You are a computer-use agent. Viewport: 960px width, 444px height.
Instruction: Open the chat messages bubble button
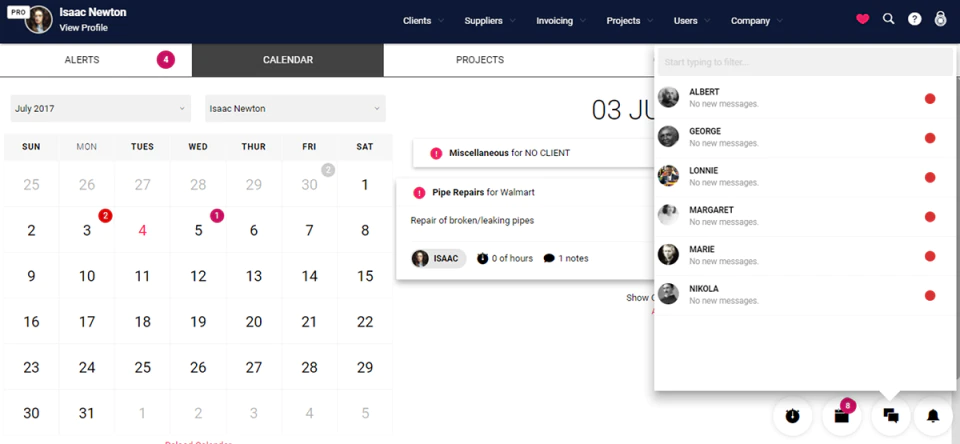pyautogui.click(x=891, y=416)
